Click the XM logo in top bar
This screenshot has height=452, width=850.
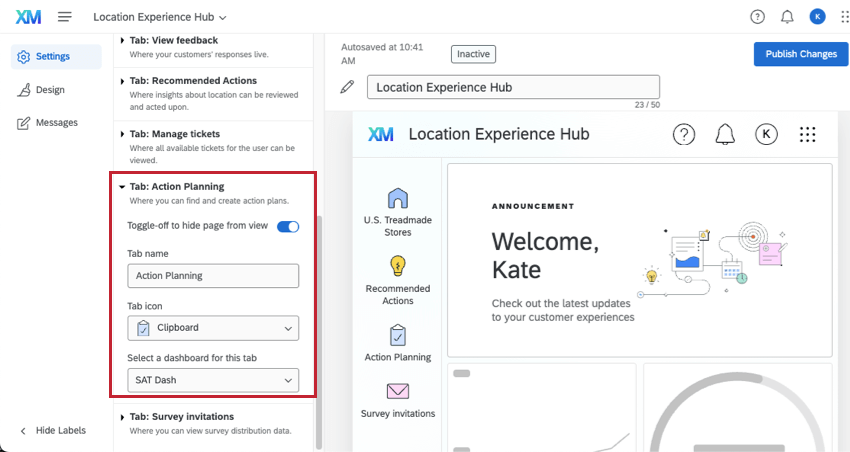coord(28,17)
